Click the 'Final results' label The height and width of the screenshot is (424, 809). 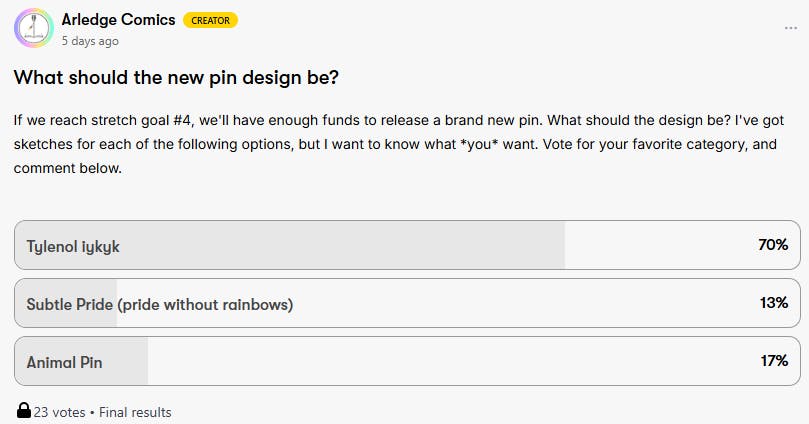tap(135, 412)
